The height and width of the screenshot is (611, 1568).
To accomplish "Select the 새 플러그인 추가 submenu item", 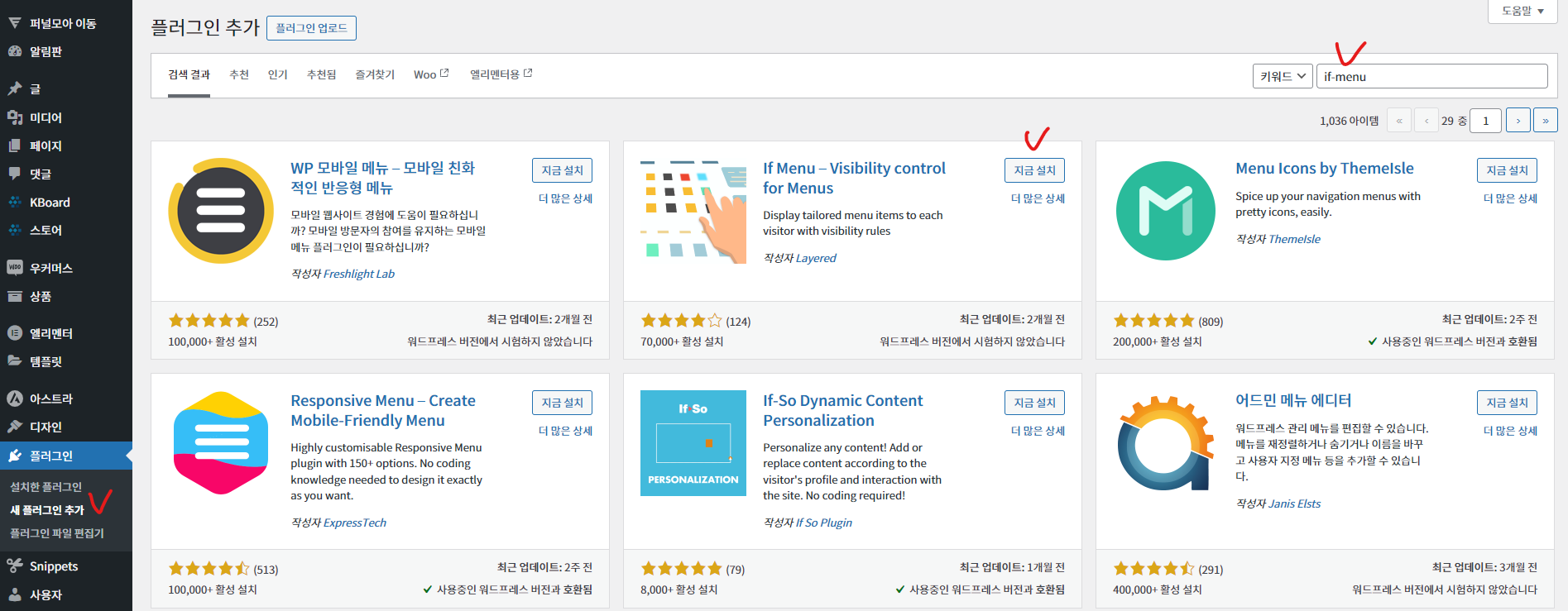I will [x=47, y=510].
